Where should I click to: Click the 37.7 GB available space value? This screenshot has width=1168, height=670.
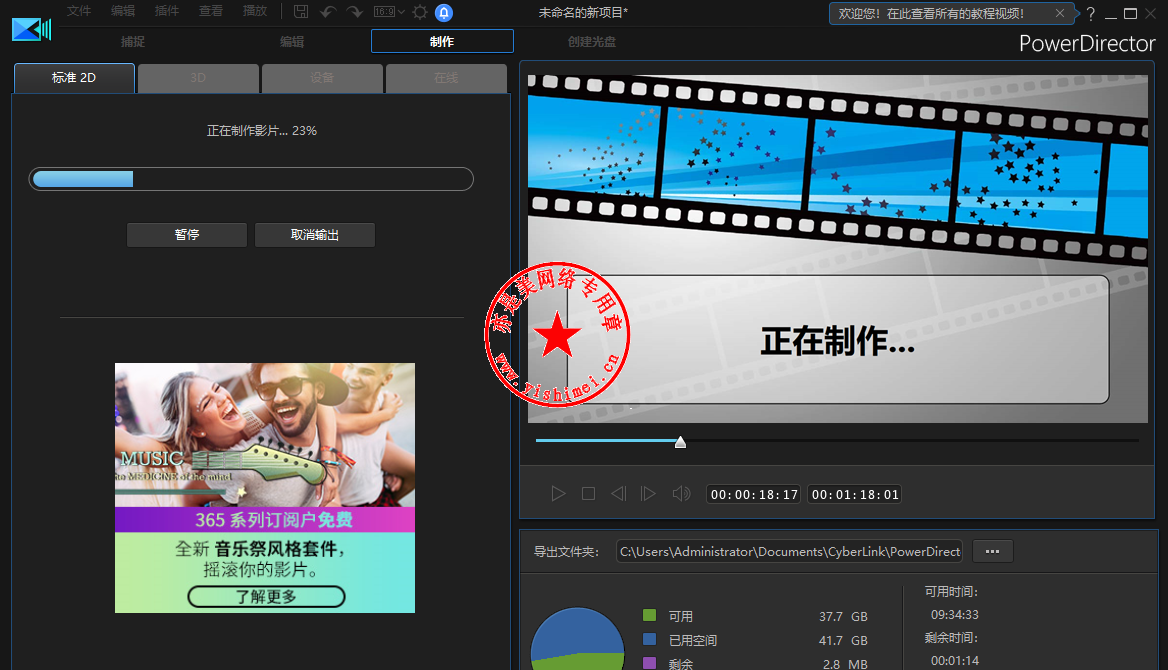pos(843,616)
